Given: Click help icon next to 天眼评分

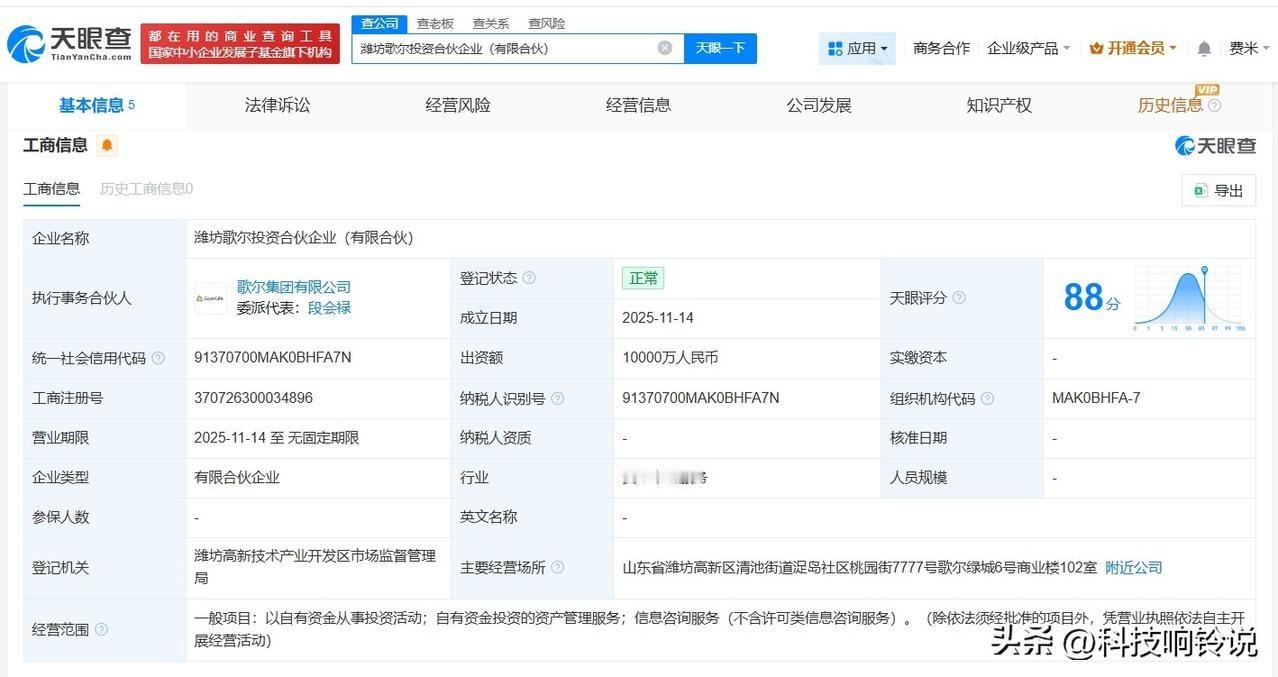Looking at the screenshot, I should (959, 297).
